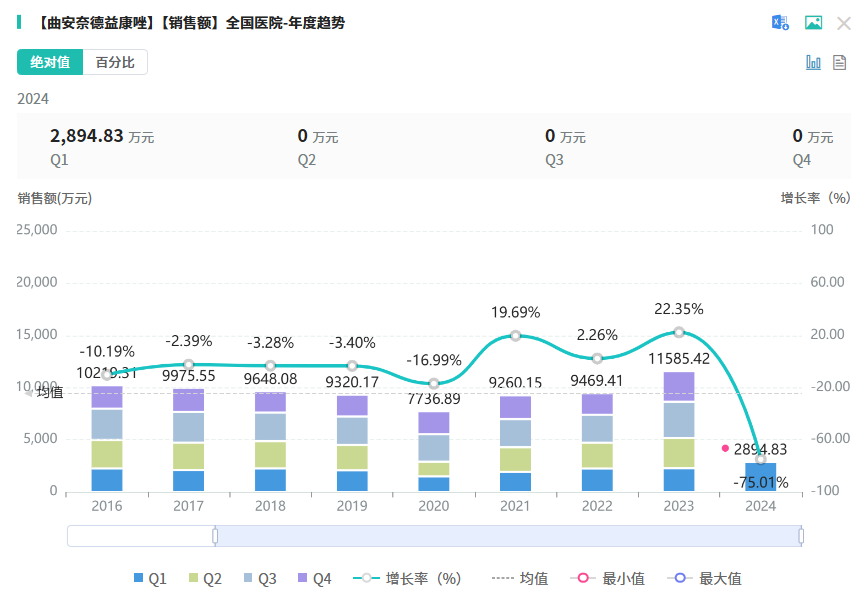Click the 2023 stacked bar

point(679,431)
